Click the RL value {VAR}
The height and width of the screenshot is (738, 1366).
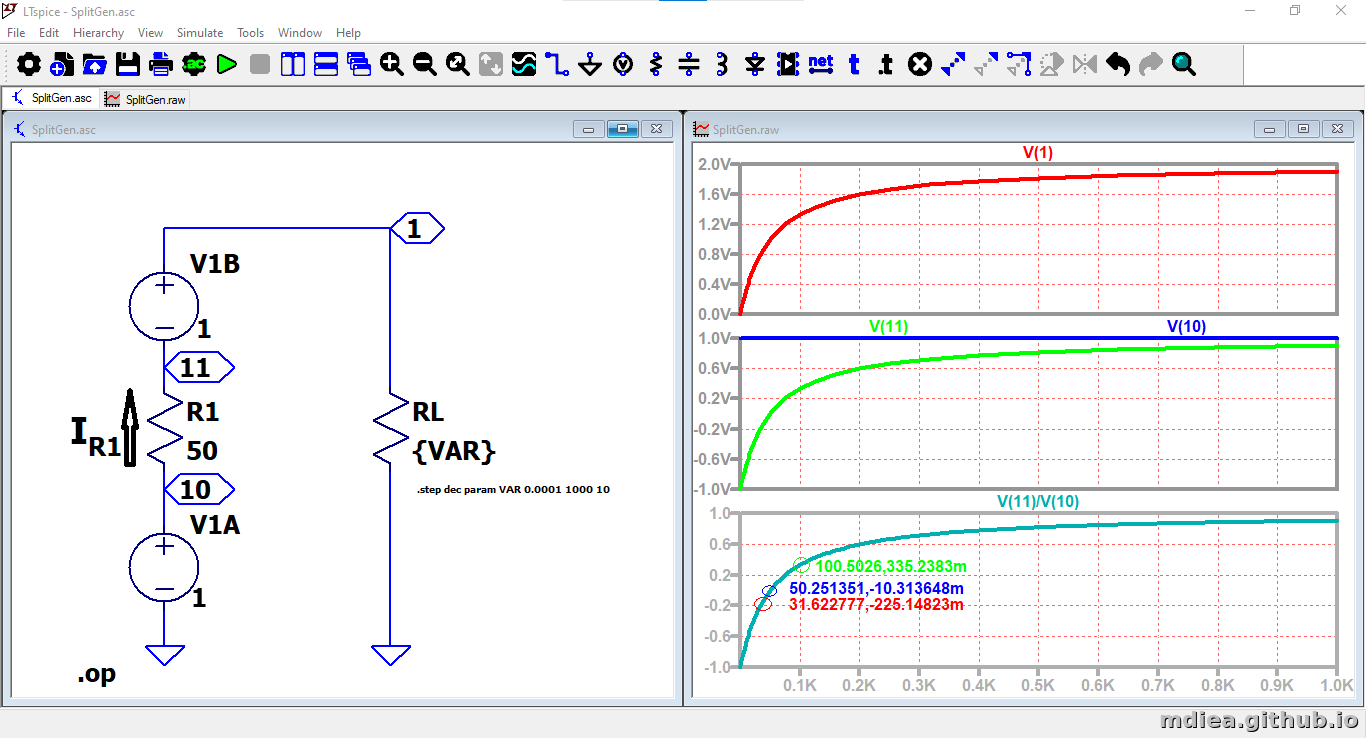click(x=454, y=451)
